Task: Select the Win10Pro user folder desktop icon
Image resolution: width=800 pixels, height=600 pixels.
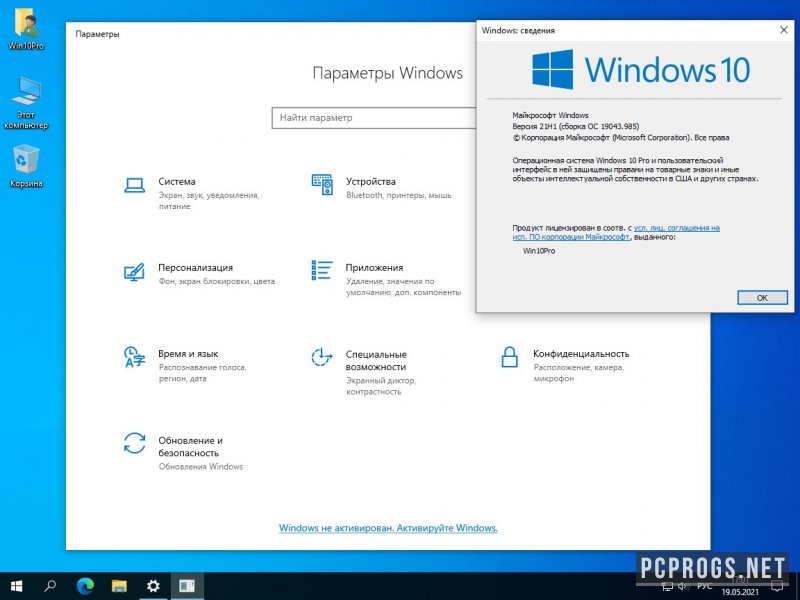Action: [26, 30]
